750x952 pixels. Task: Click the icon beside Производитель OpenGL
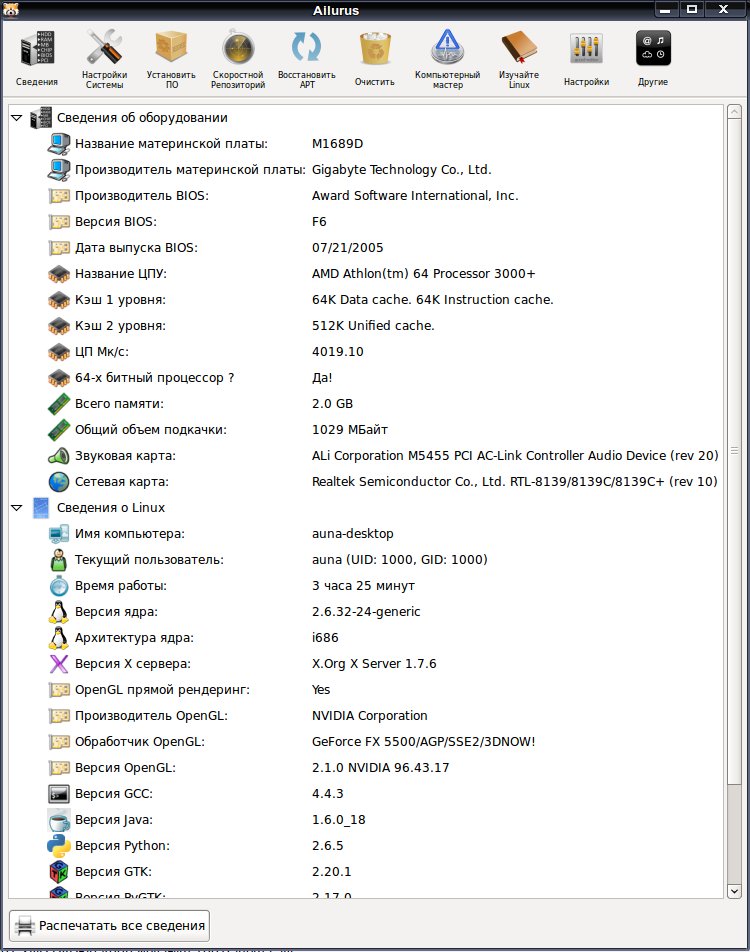point(59,716)
